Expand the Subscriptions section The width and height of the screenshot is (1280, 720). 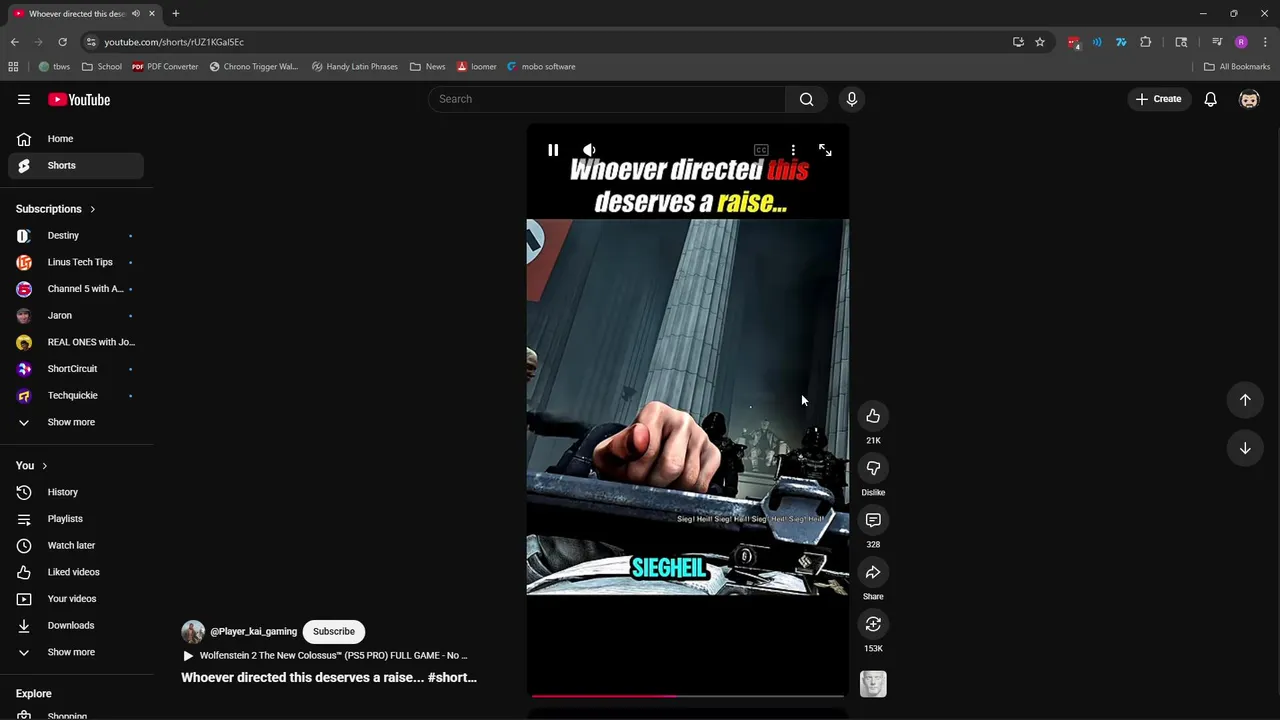[56, 209]
